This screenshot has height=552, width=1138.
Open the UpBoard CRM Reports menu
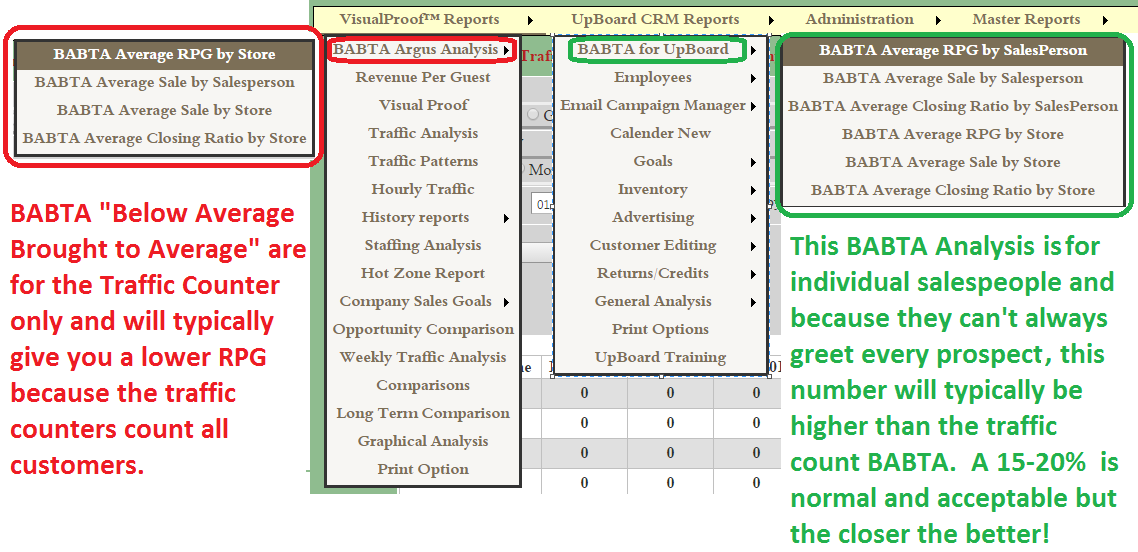(655, 20)
